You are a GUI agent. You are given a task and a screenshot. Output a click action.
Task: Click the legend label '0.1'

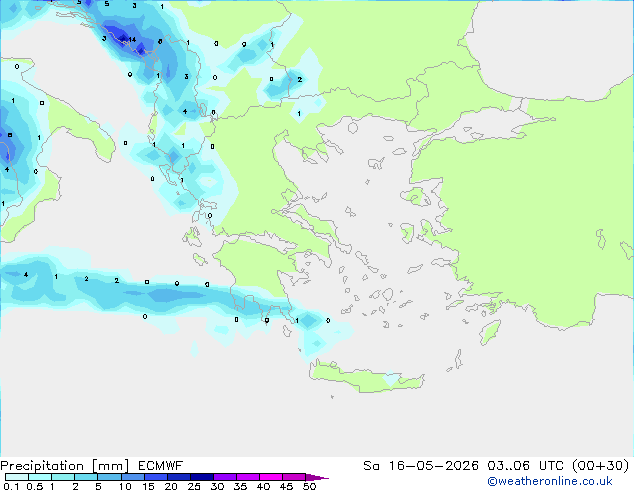click(x=11, y=486)
